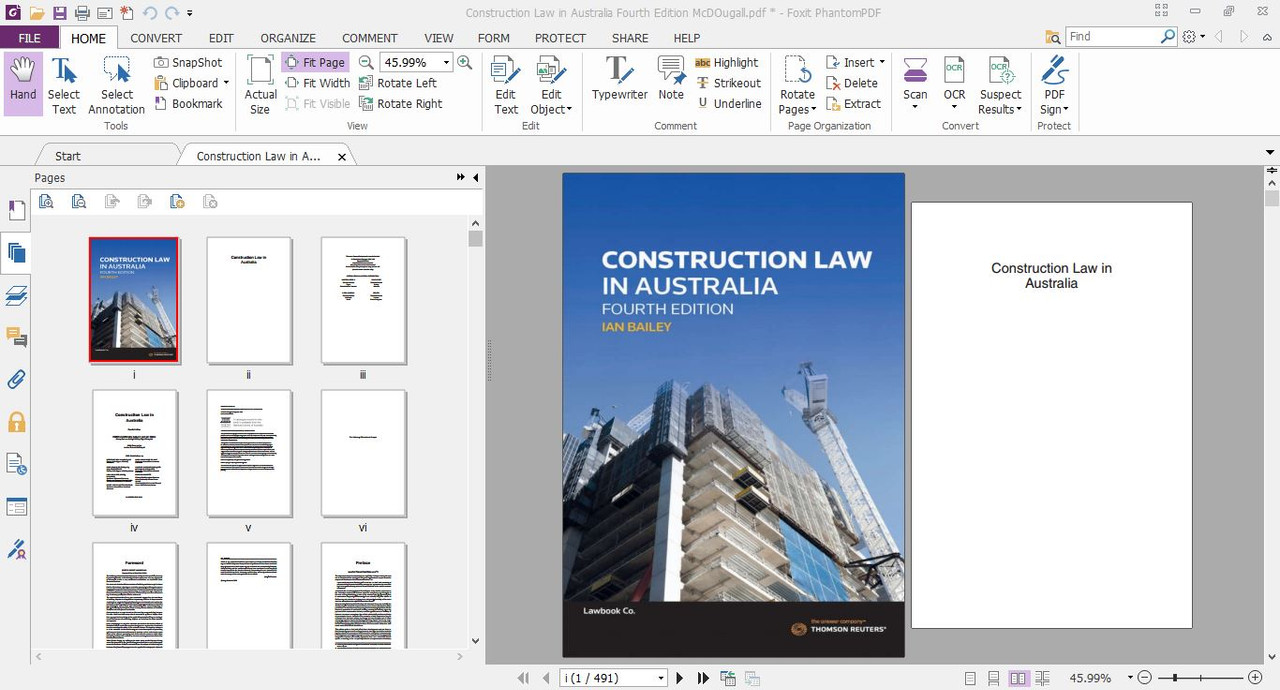
Task: Undo the last action
Action: [149, 13]
